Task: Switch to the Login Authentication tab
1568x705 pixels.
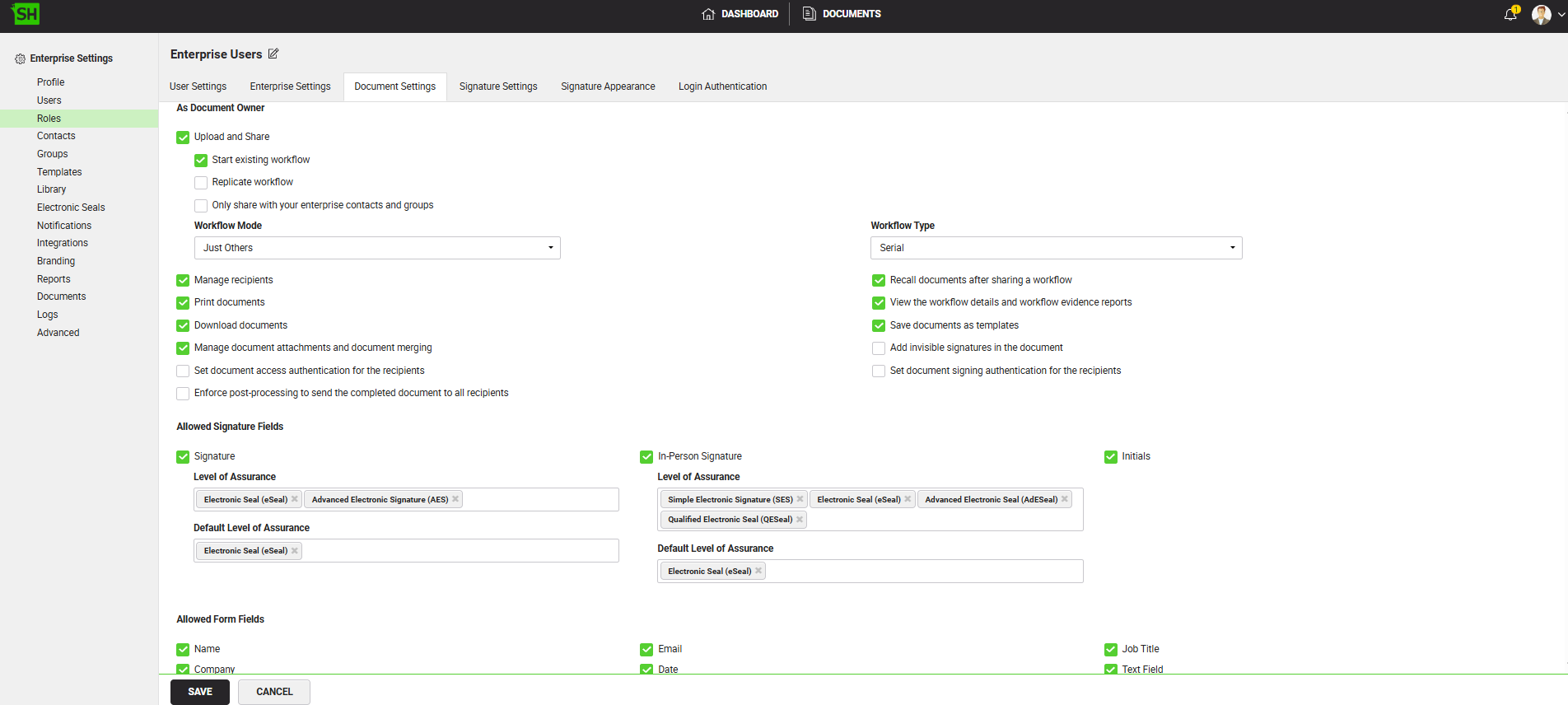Action: click(x=722, y=86)
